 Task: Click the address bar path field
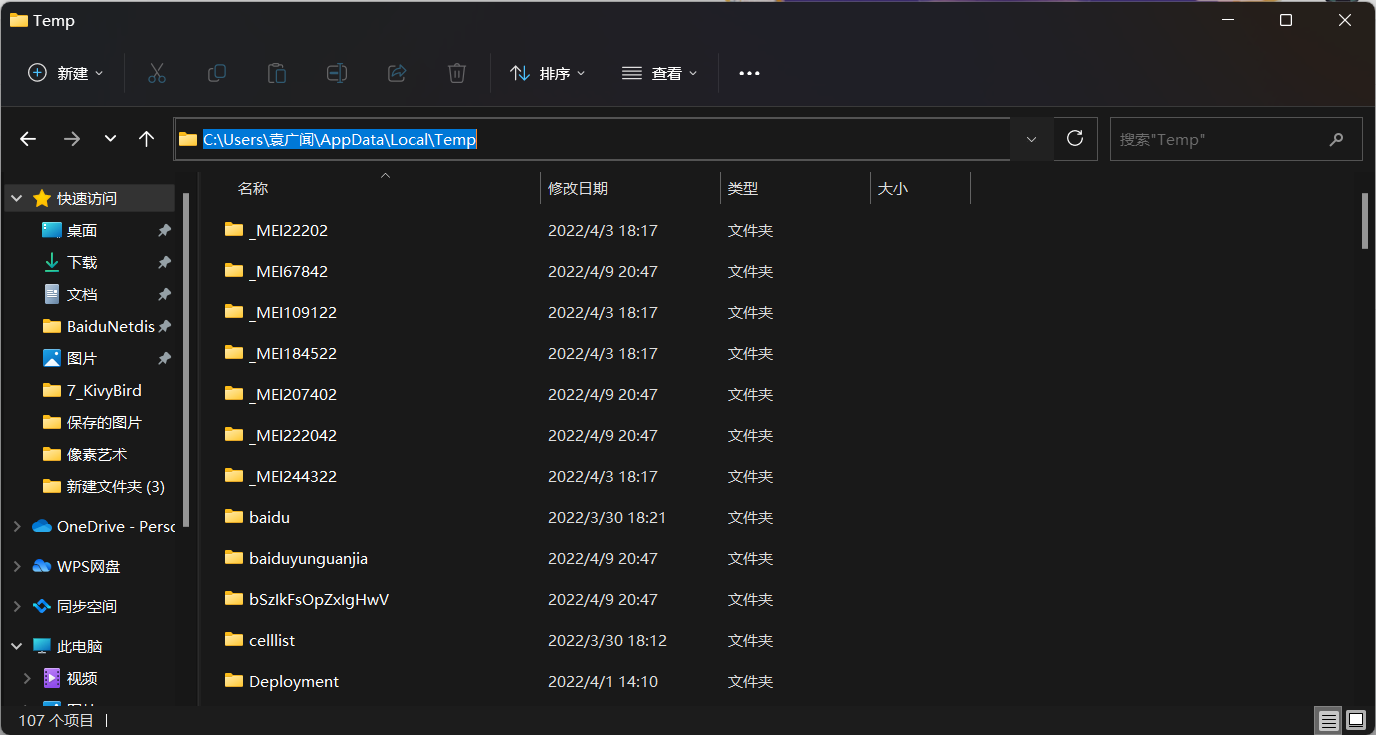[x=592, y=139]
